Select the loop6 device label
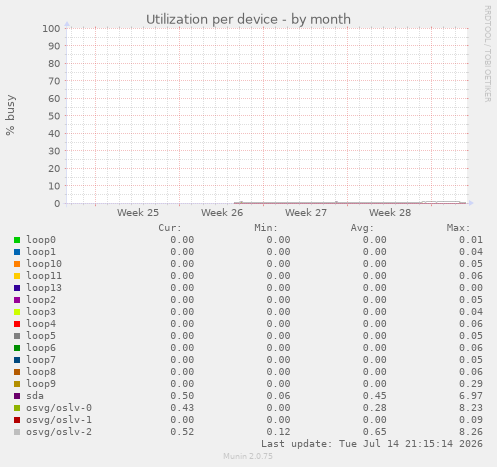 [41, 348]
